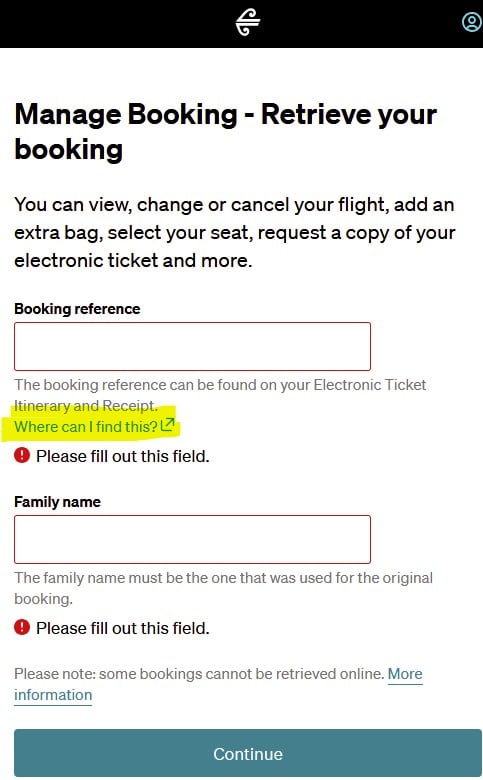Screen dimensions: 483x780
Task: Click the 'Manage Booking - Retrieve your booking' heading
Action: (226, 131)
